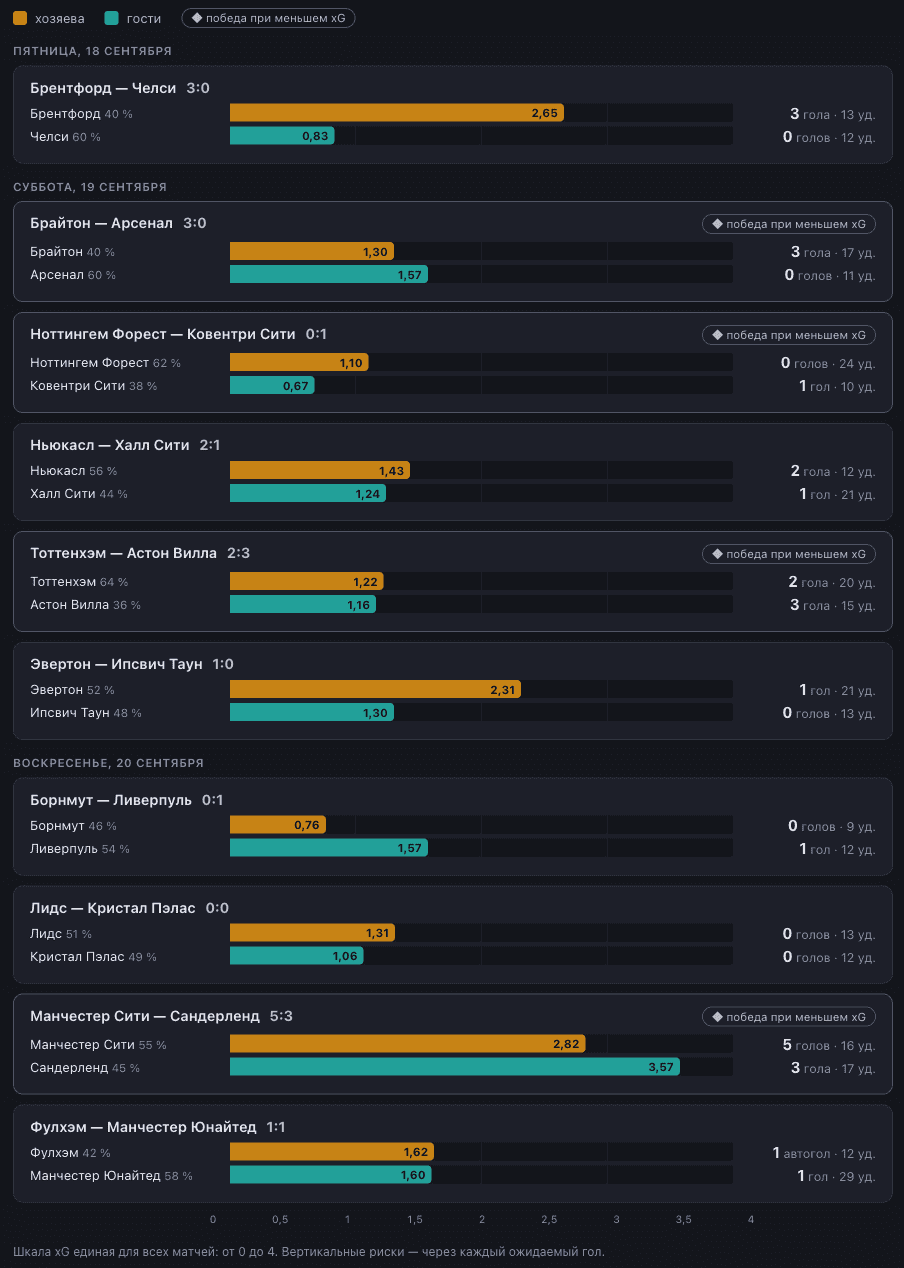The height and width of the screenshot is (1268, 904).
Task: Open the Фулхэм — Манчестер Юнайтед 1:1 match title
Action: [158, 1127]
